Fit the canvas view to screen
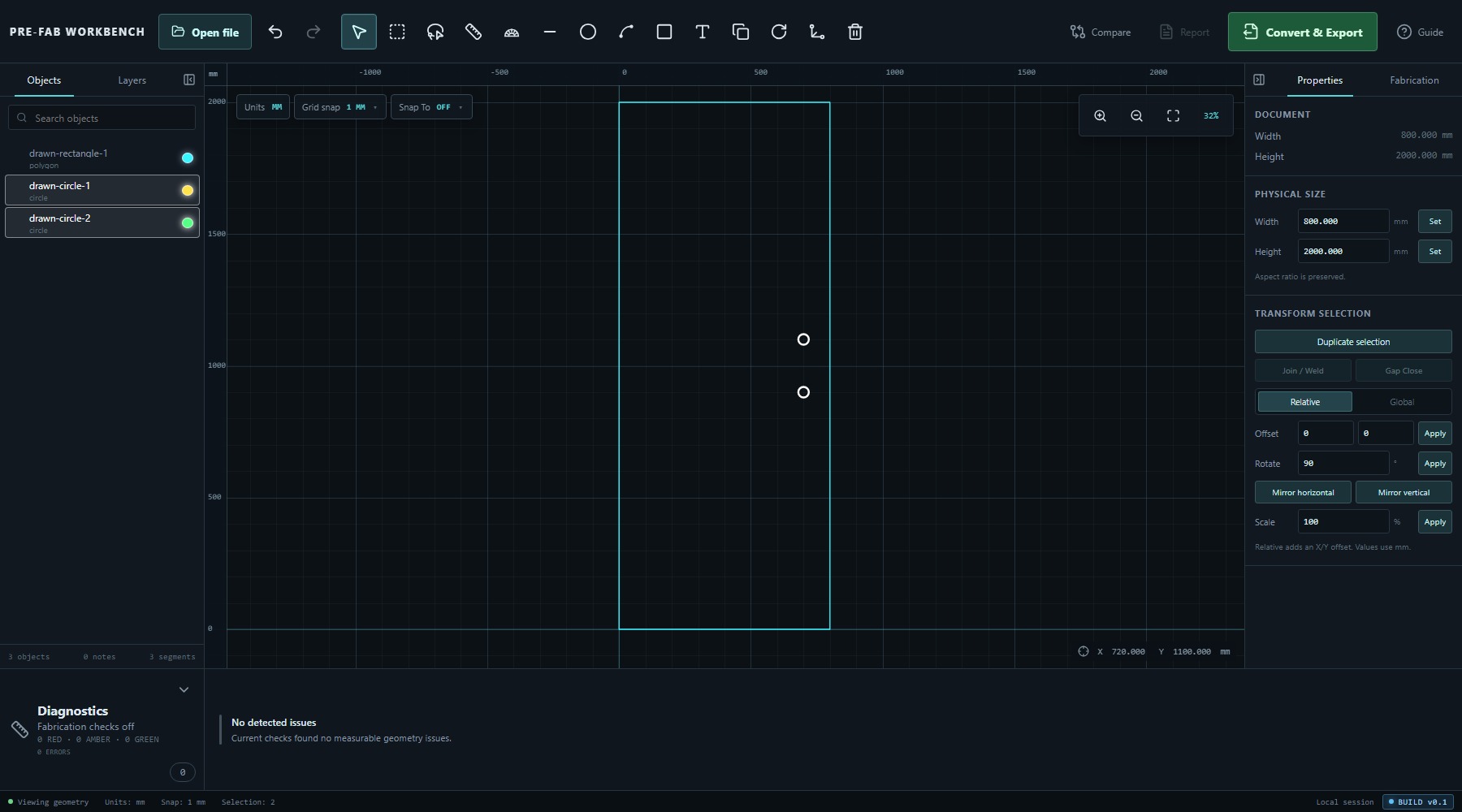This screenshot has width=1462, height=812. (1173, 116)
